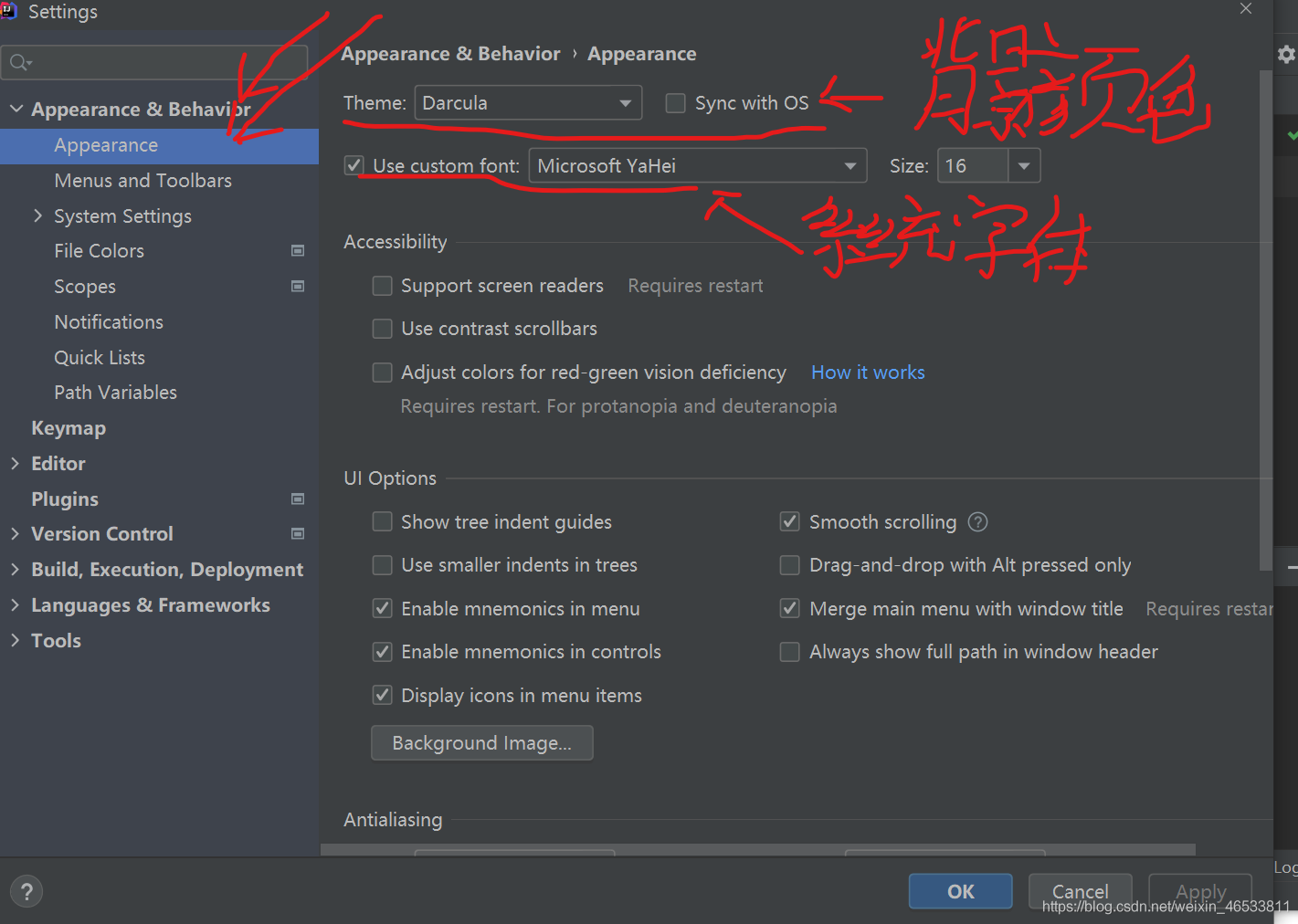Uncheck Display icons in menu items

point(383,695)
